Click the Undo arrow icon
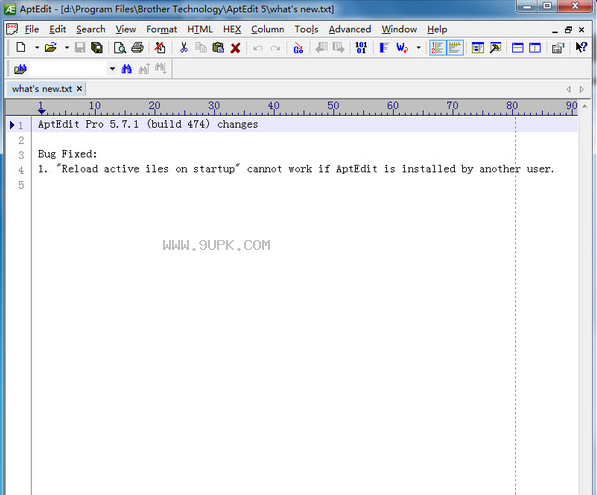597x495 pixels. (258, 48)
